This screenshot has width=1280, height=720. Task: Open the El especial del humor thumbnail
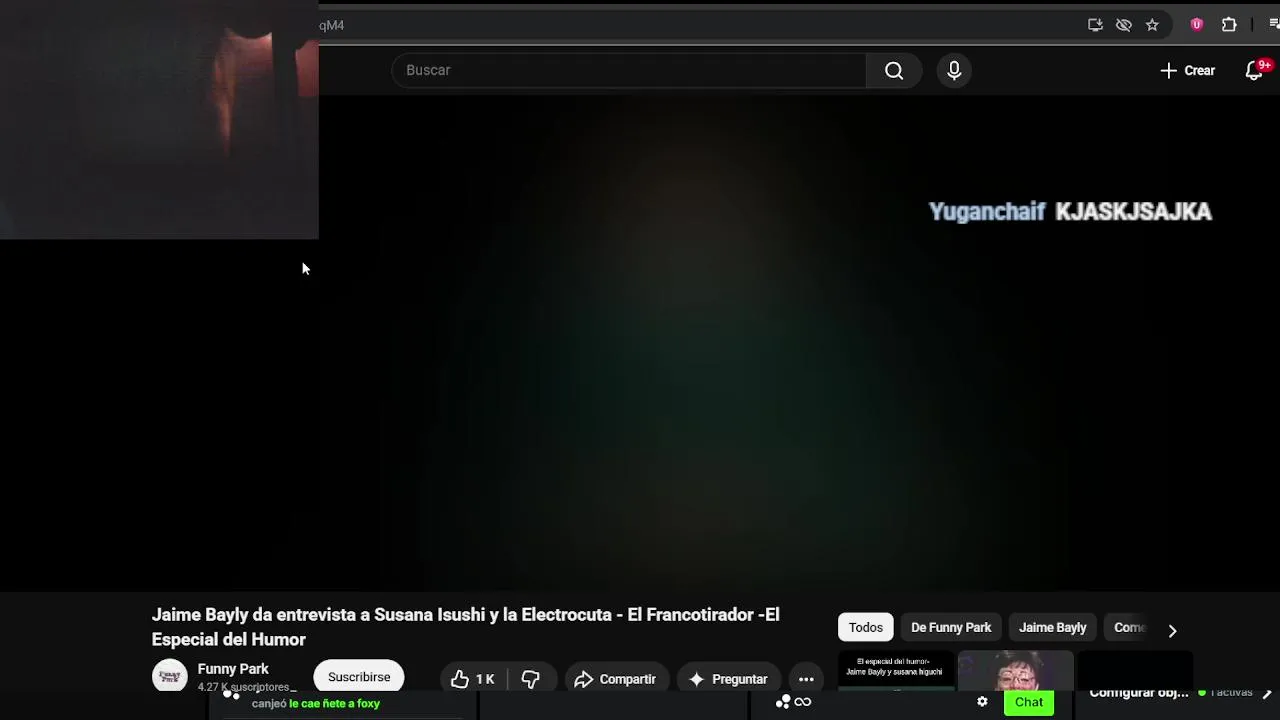tap(895, 670)
